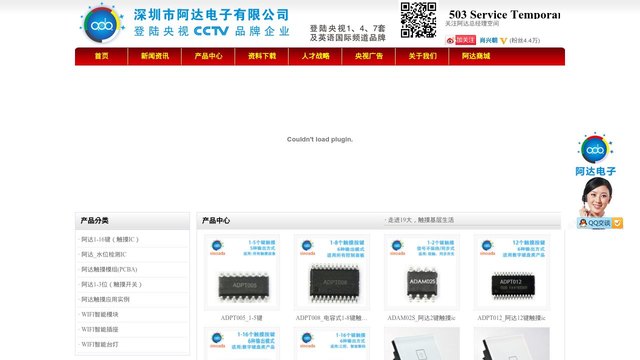Open the 产品中心 navigation tab

[x=208, y=56]
